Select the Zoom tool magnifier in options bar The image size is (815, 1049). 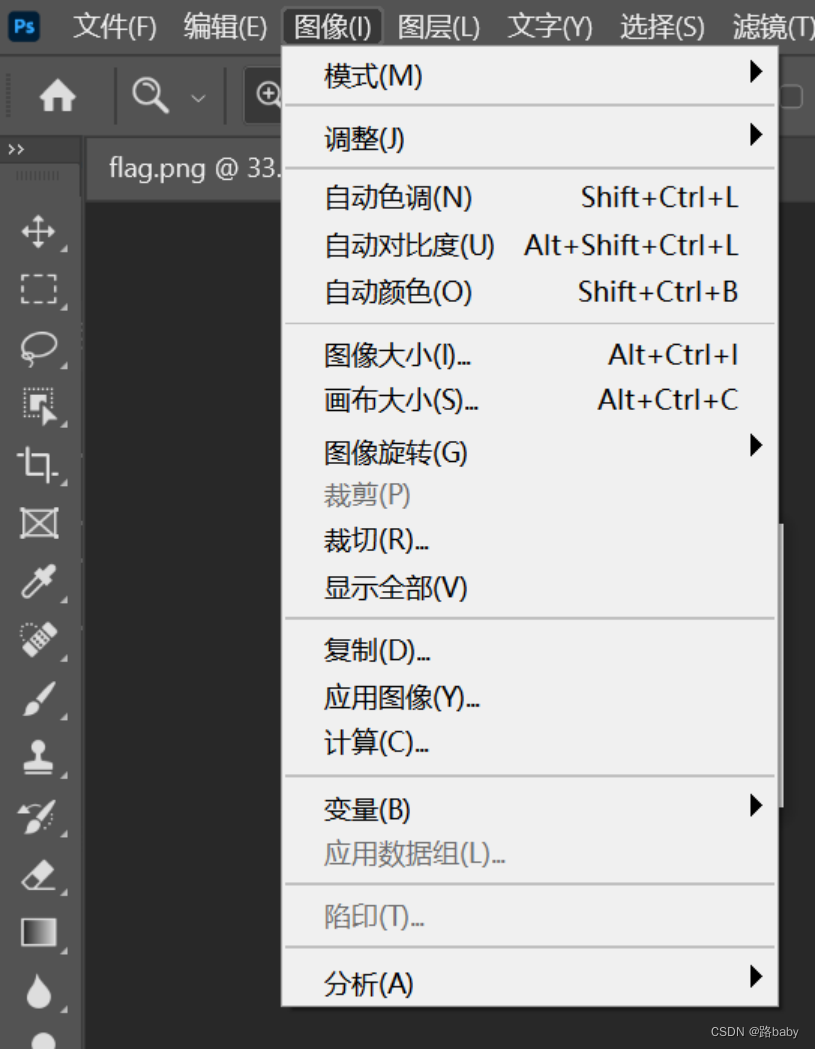point(151,95)
